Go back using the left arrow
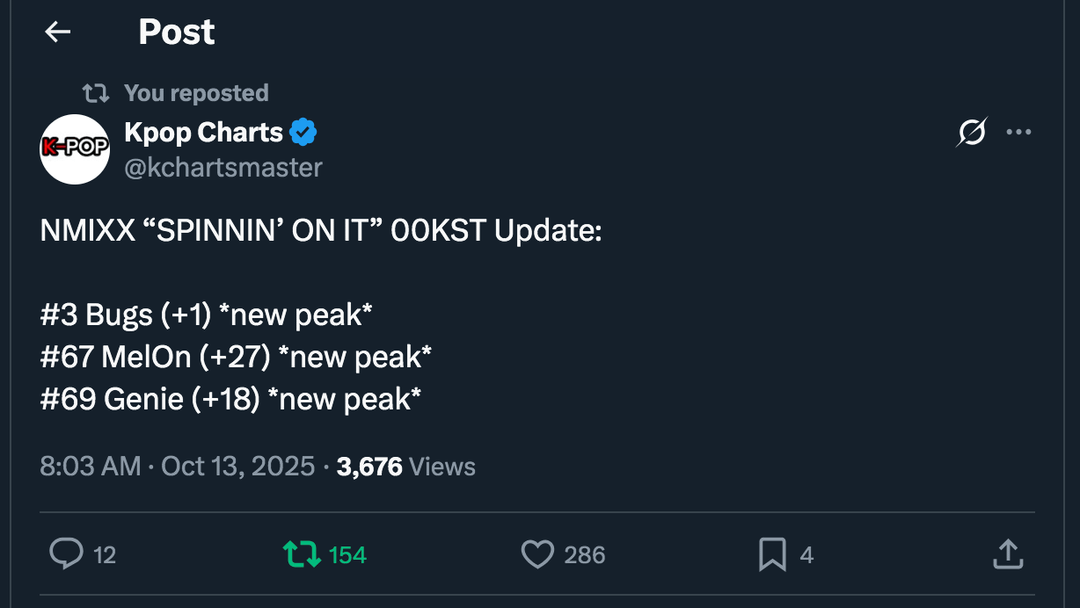Screen dimensions: 1080x608 (58, 32)
